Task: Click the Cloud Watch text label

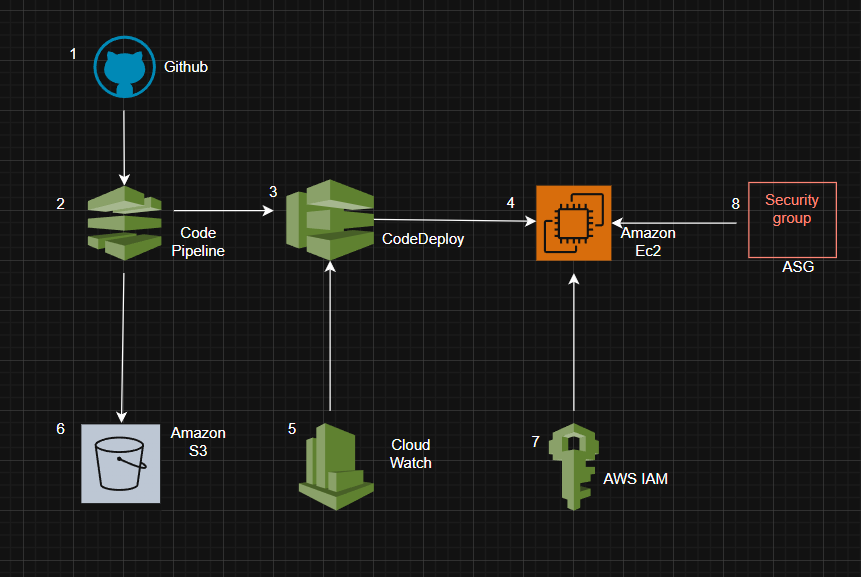Action: [410, 454]
